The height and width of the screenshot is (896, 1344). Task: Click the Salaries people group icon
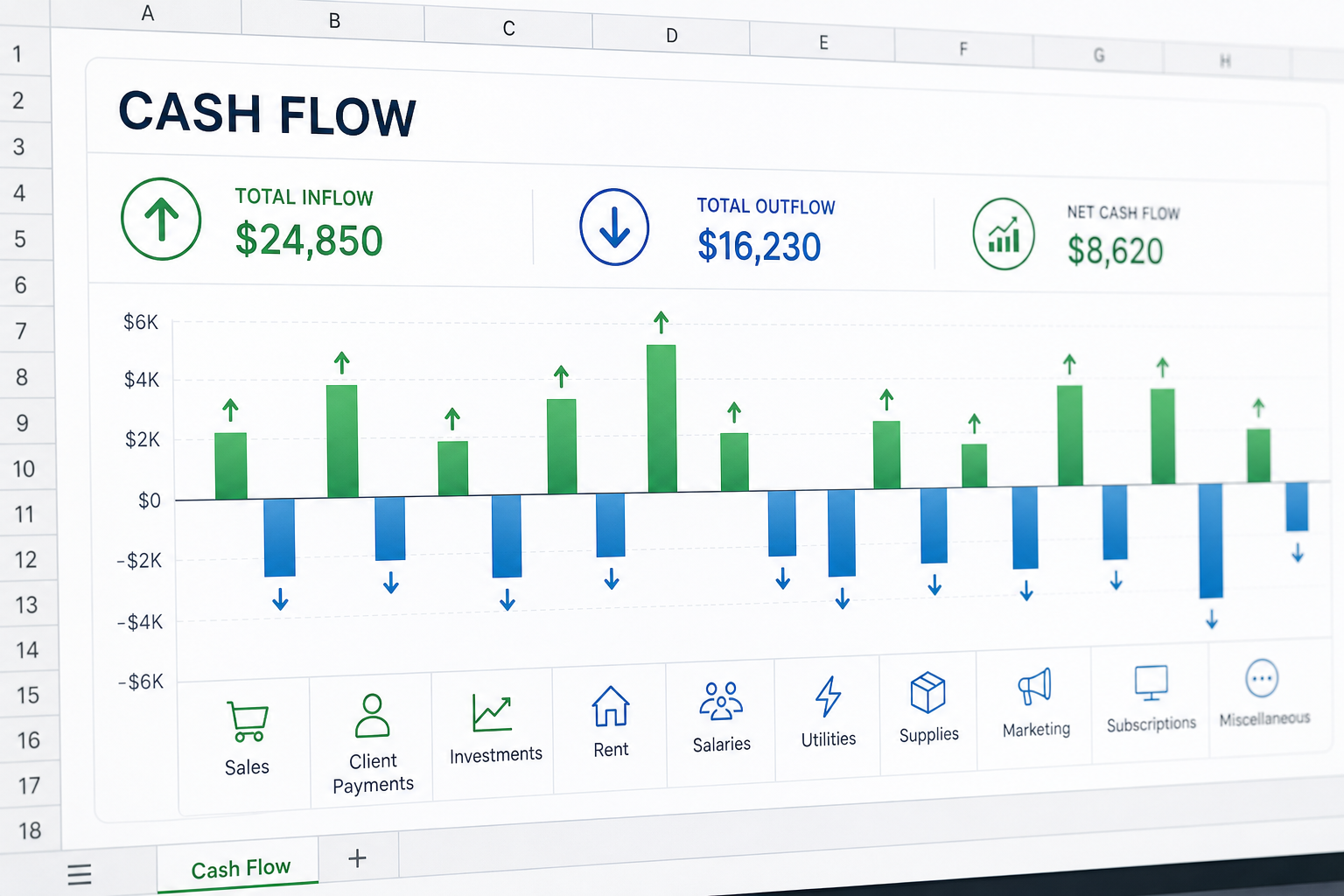[x=721, y=701]
